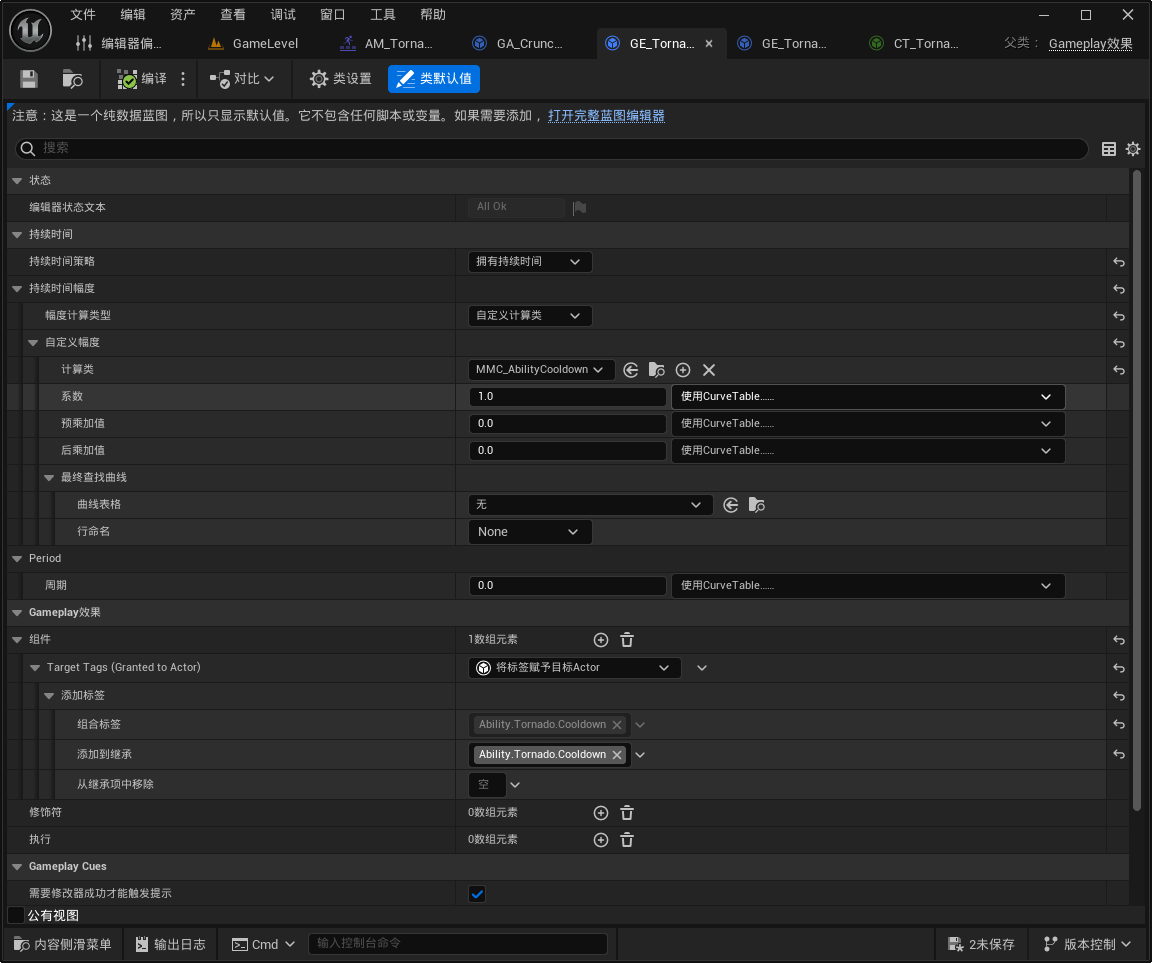
Task: Open the 资产 menu
Action: (x=183, y=15)
